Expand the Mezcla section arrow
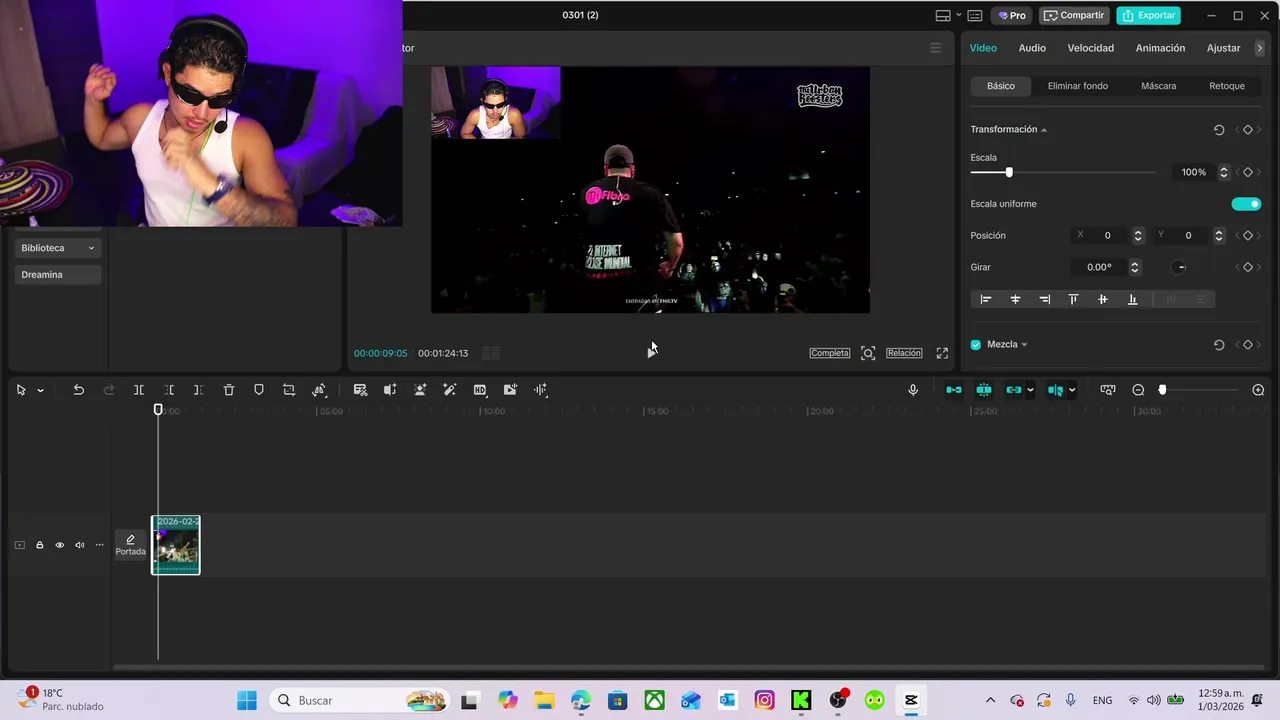The height and width of the screenshot is (720, 1280). 1024,345
